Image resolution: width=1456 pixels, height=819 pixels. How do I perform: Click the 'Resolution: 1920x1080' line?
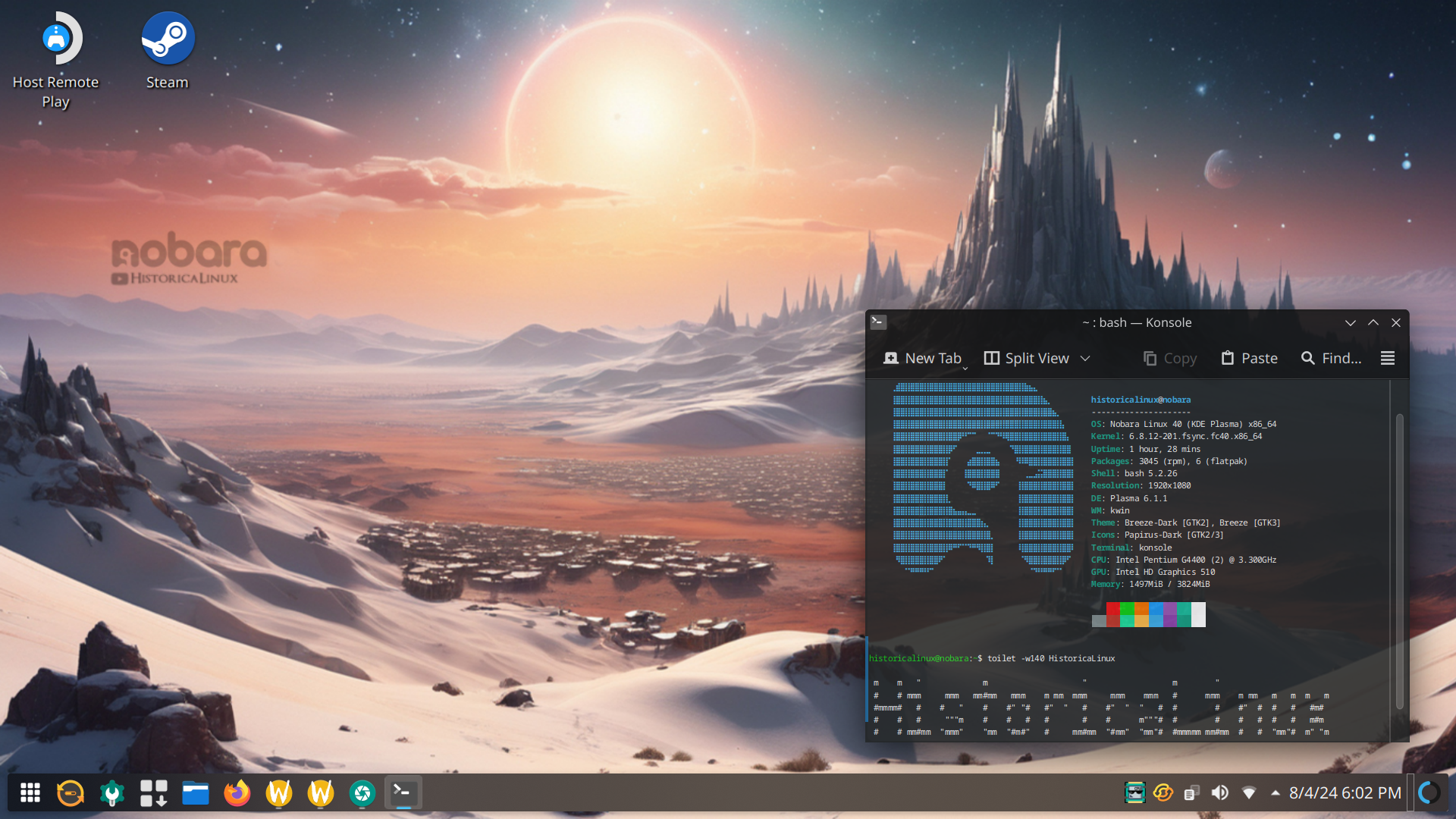[x=1141, y=485]
